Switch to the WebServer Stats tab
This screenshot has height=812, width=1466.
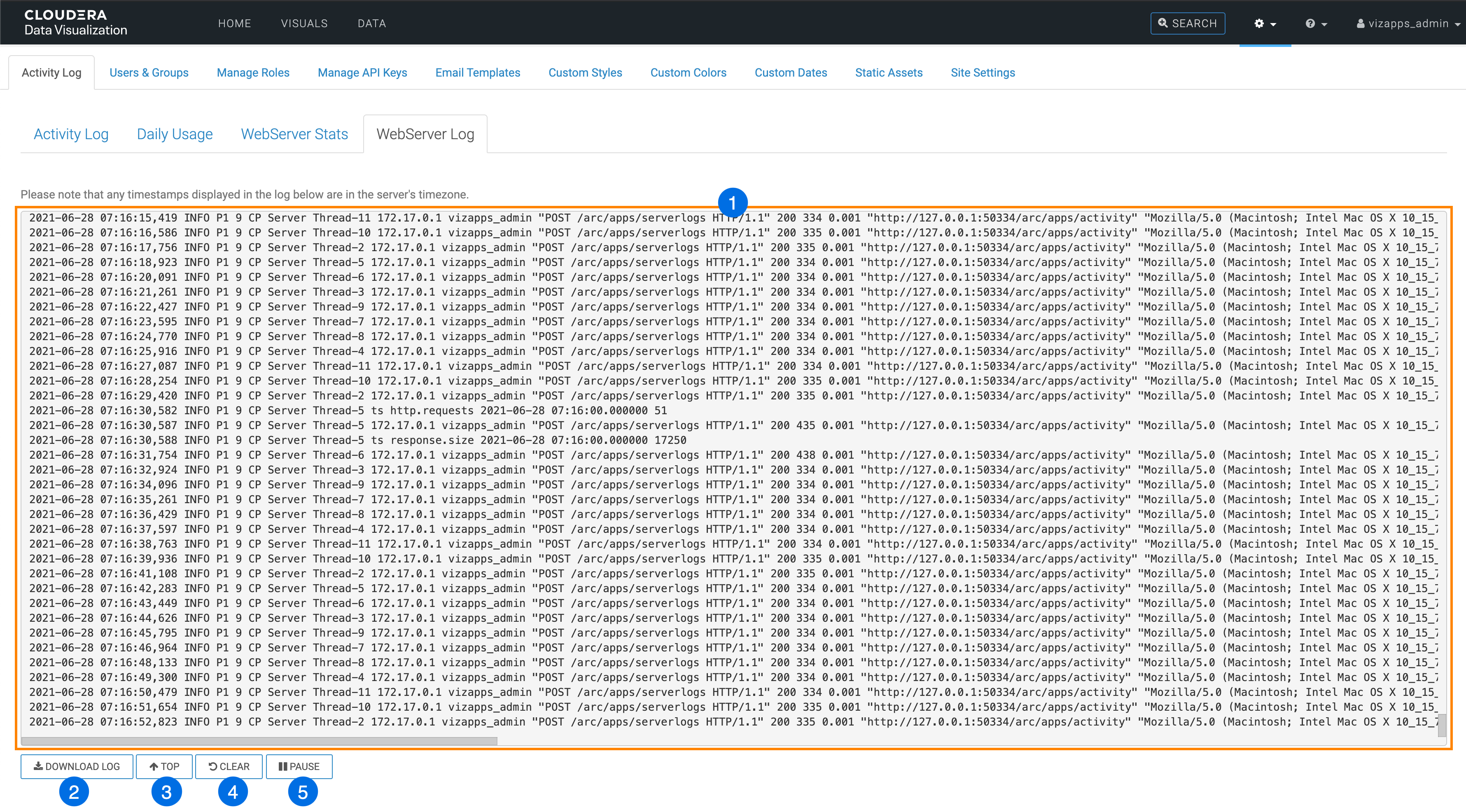click(x=294, y=134)
